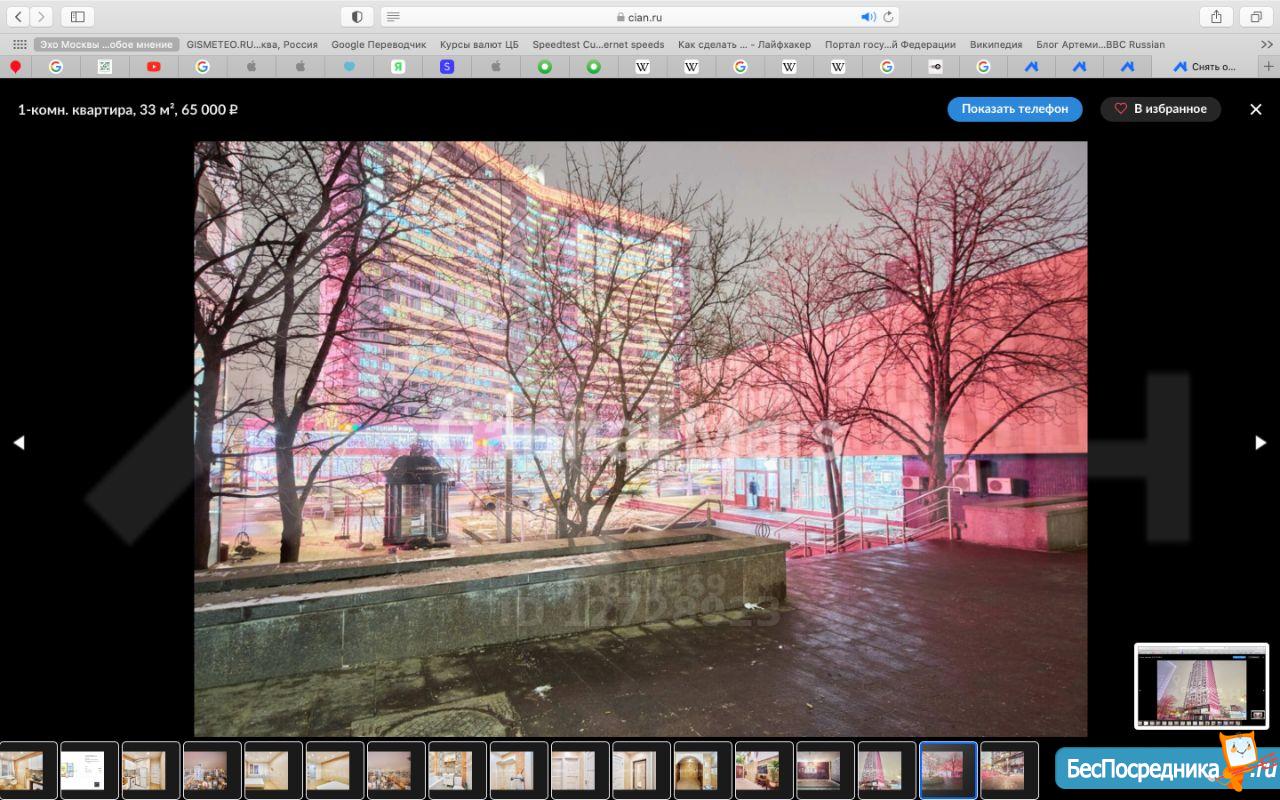Click the cian.ru address field
This screenshot has width=1280, height=800.
pos(640,17)
